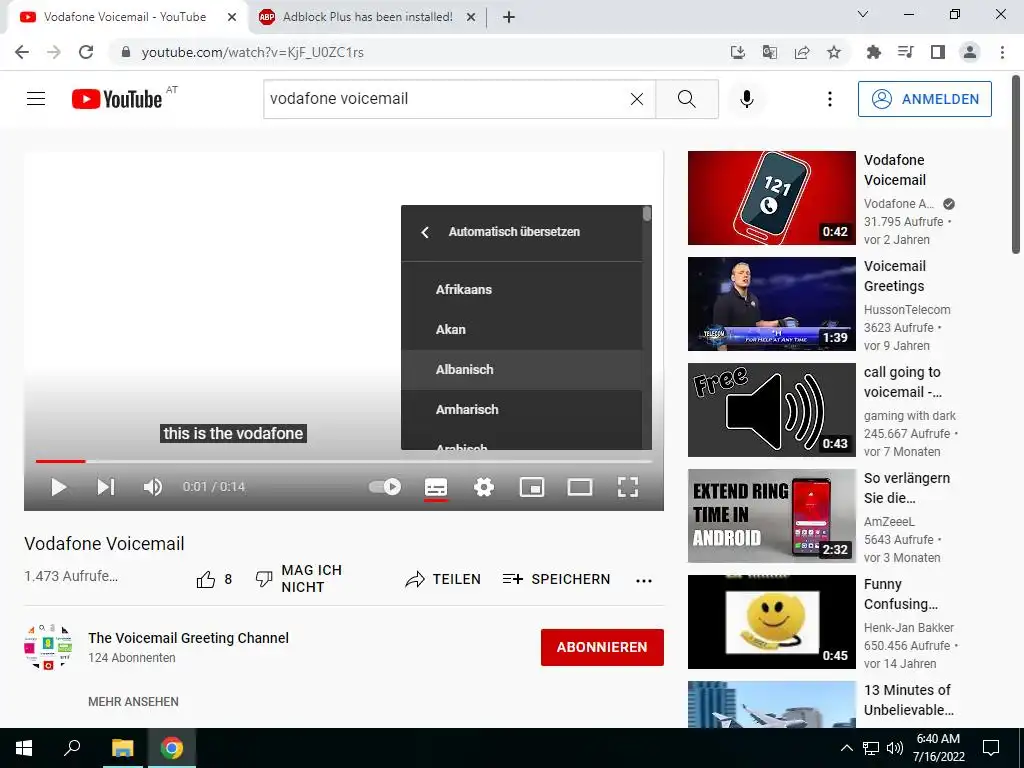Reload the page
The width and height of the screenshot is (1024, 768).
point(86,52)
